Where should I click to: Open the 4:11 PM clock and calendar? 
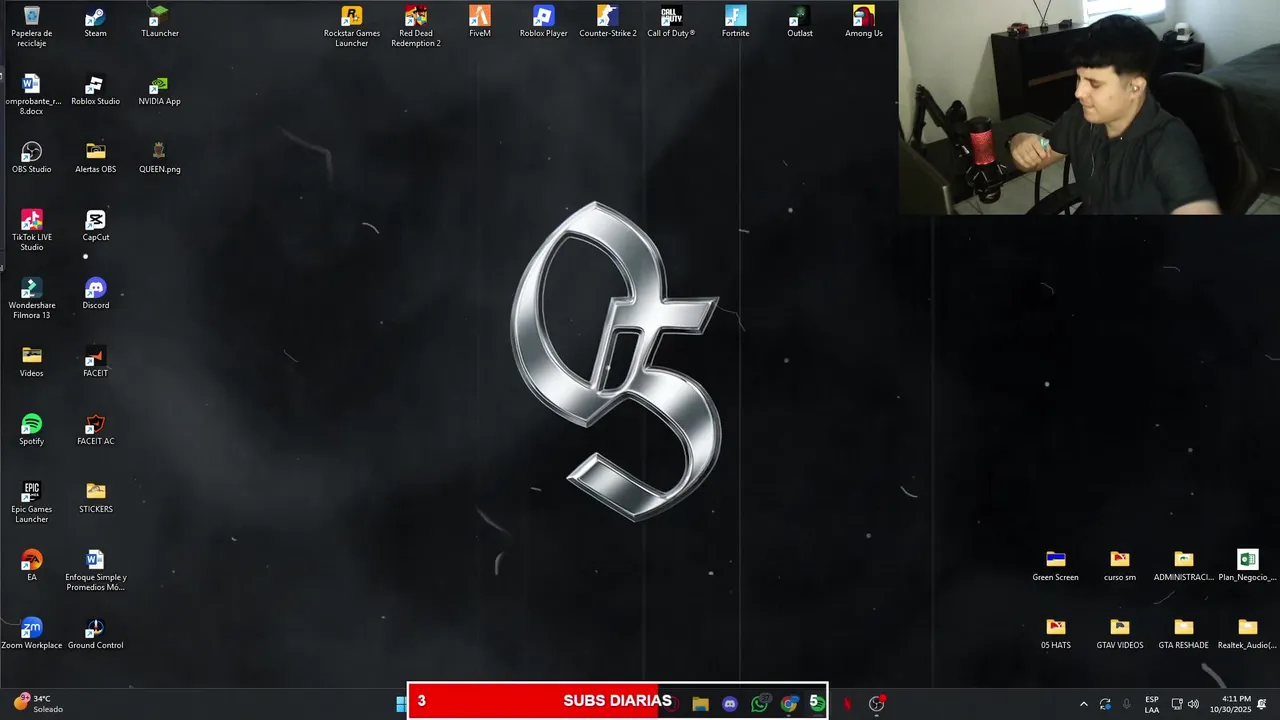(1230, 704)
